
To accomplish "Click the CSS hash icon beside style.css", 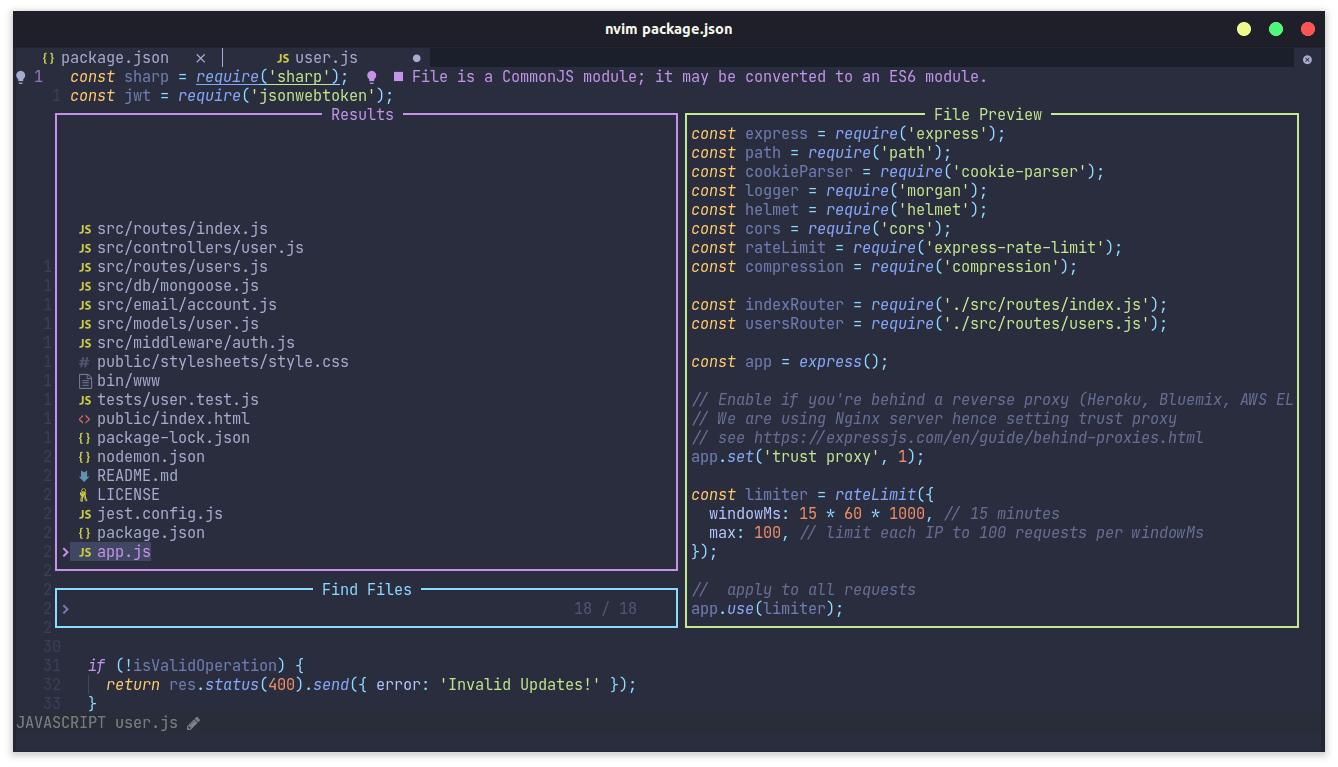I will (x=85, y=362).
